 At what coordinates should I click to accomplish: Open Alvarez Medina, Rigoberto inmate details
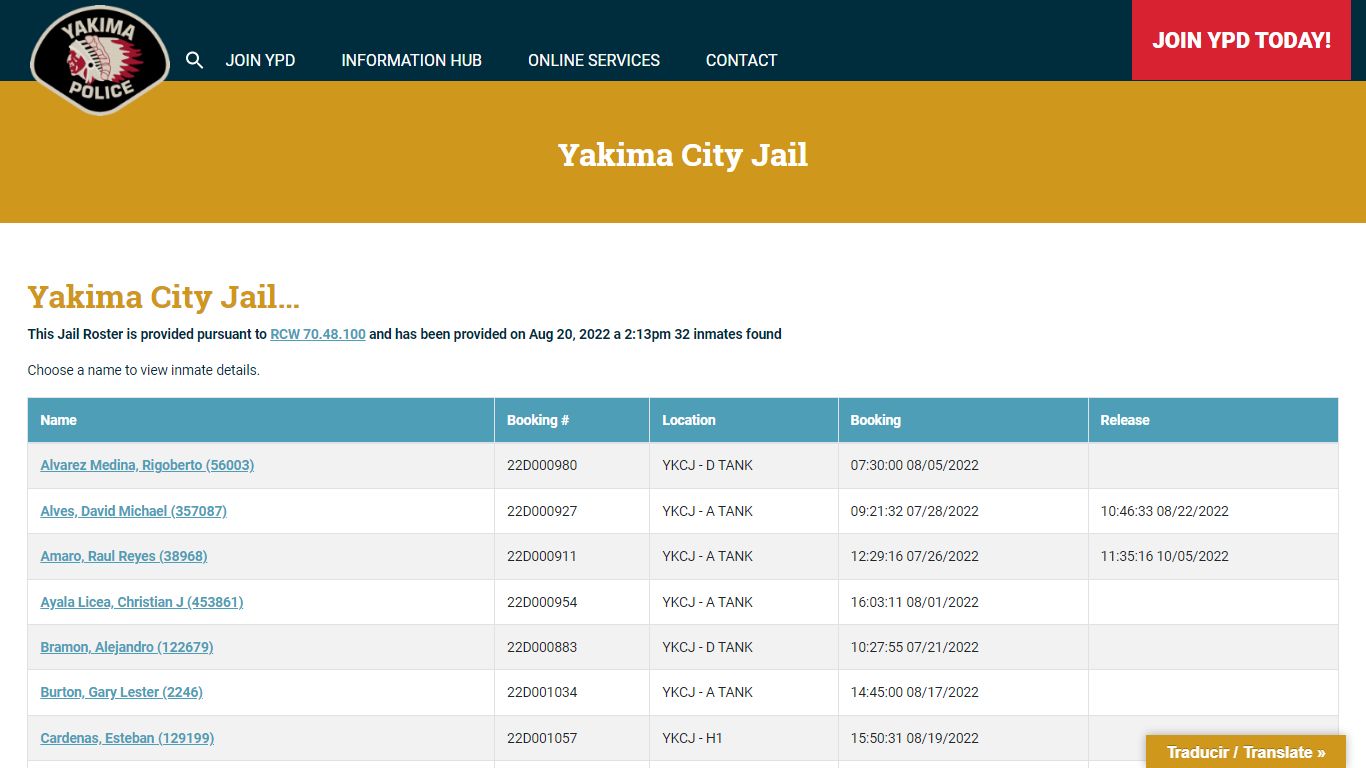[147, 465]
